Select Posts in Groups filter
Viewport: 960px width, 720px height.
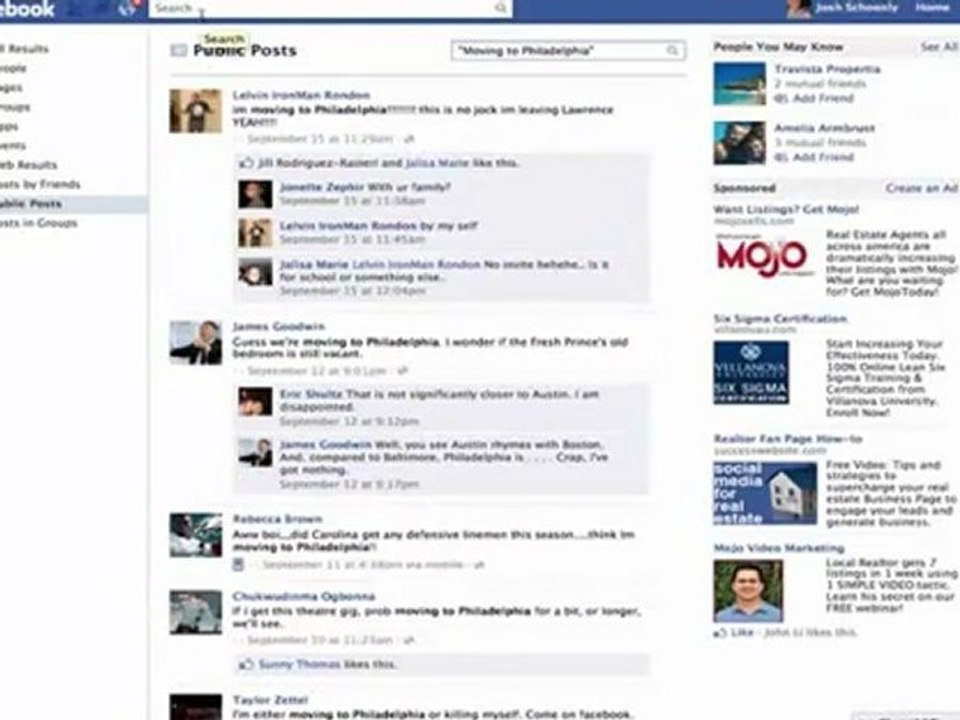point(39,223)
